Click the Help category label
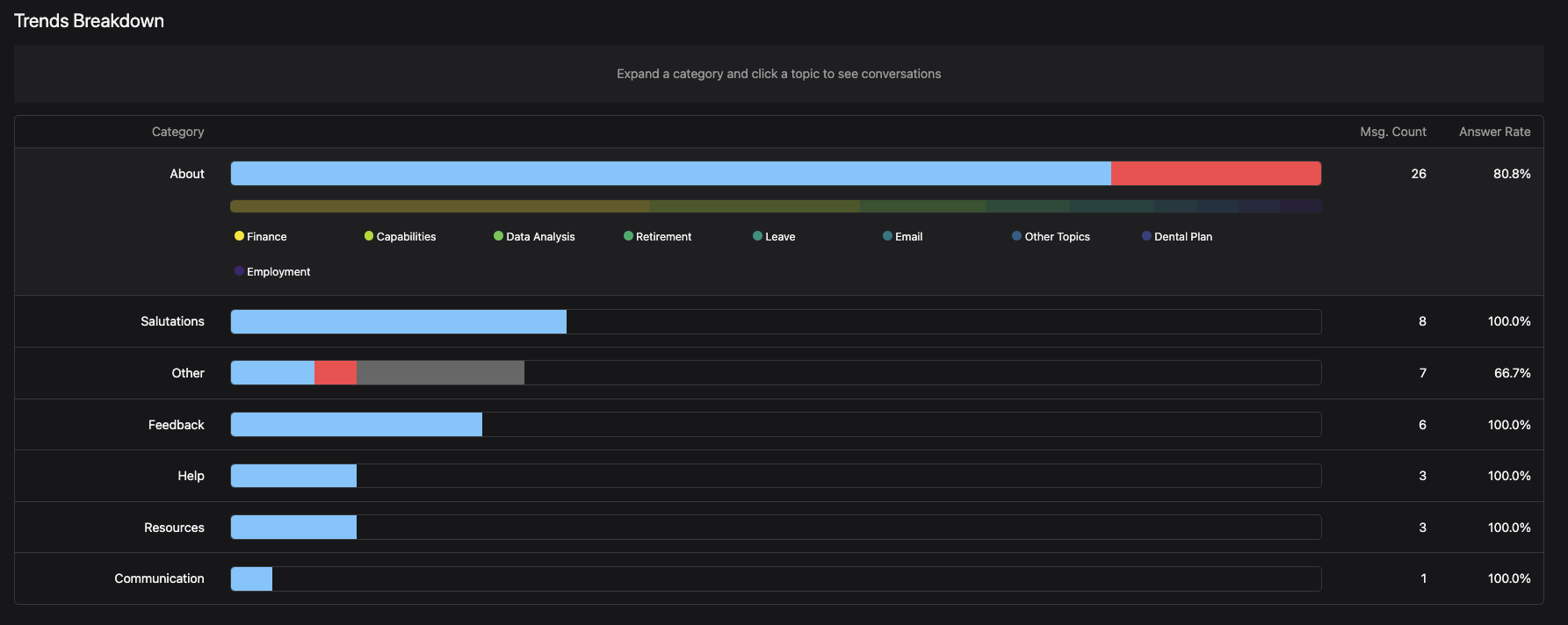 191,476
